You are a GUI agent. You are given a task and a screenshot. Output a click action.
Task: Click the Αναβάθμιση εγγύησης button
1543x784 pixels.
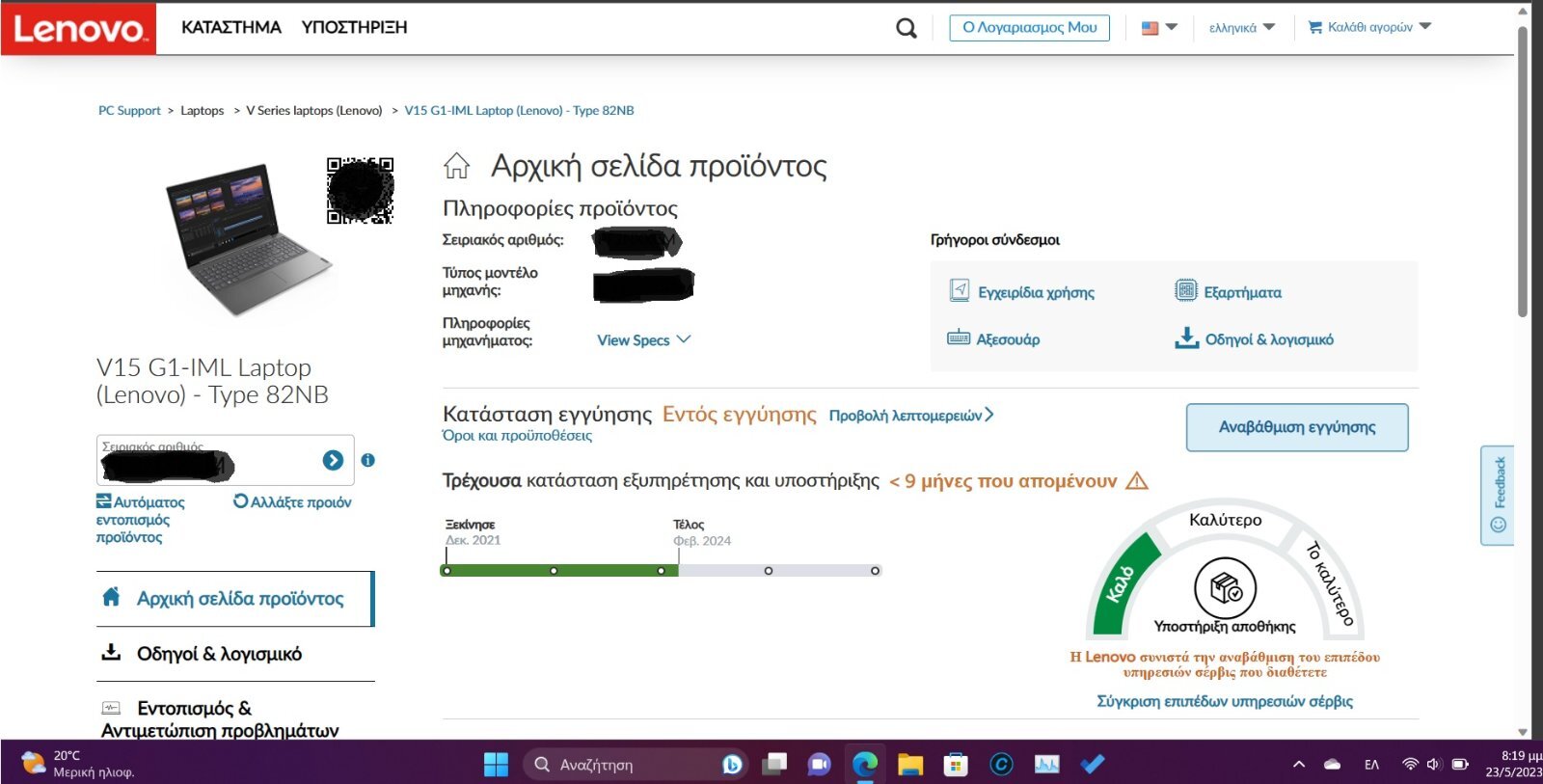[1297, 427]
